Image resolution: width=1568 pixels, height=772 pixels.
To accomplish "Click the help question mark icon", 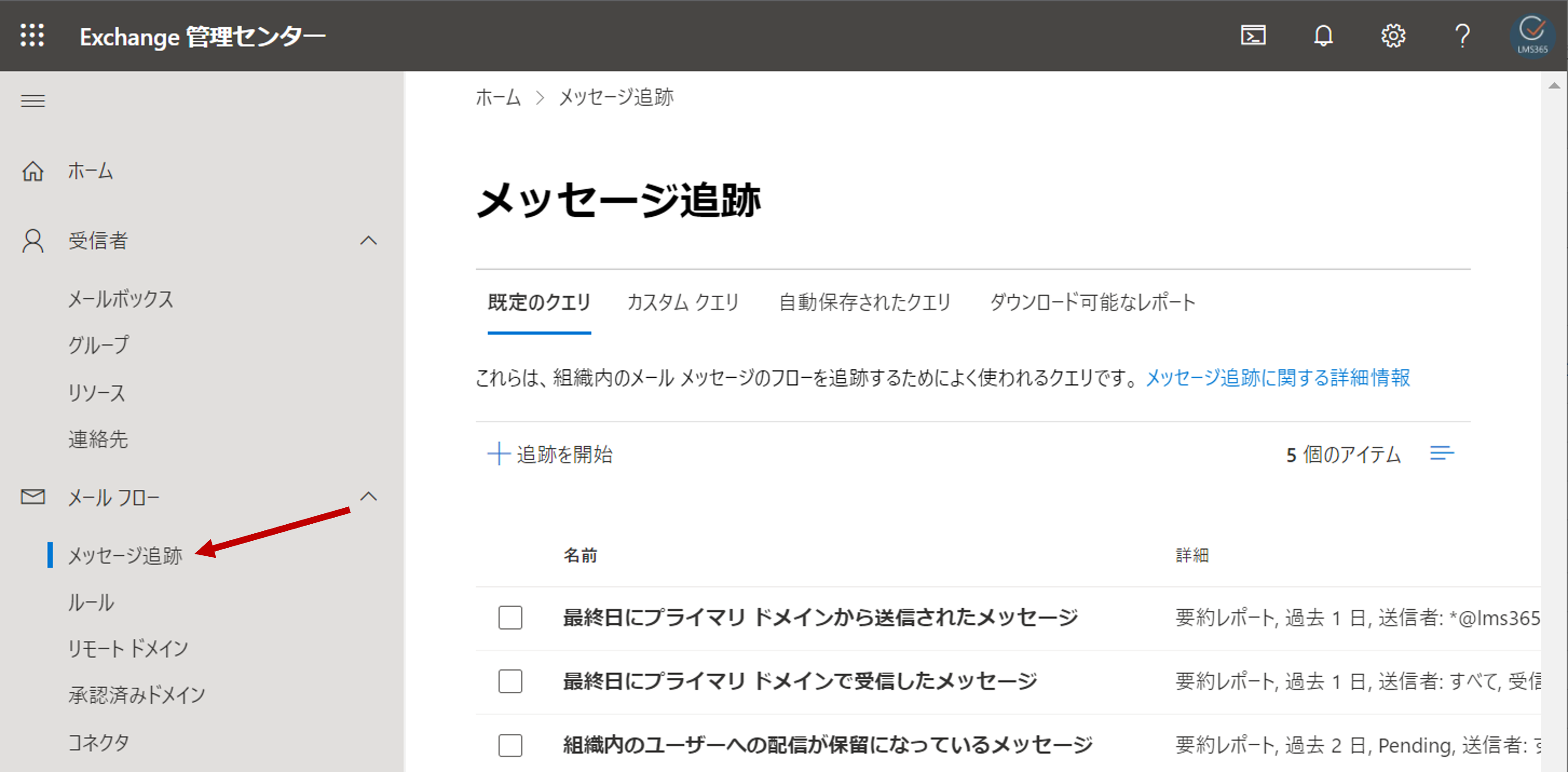I will point(1462,35).
